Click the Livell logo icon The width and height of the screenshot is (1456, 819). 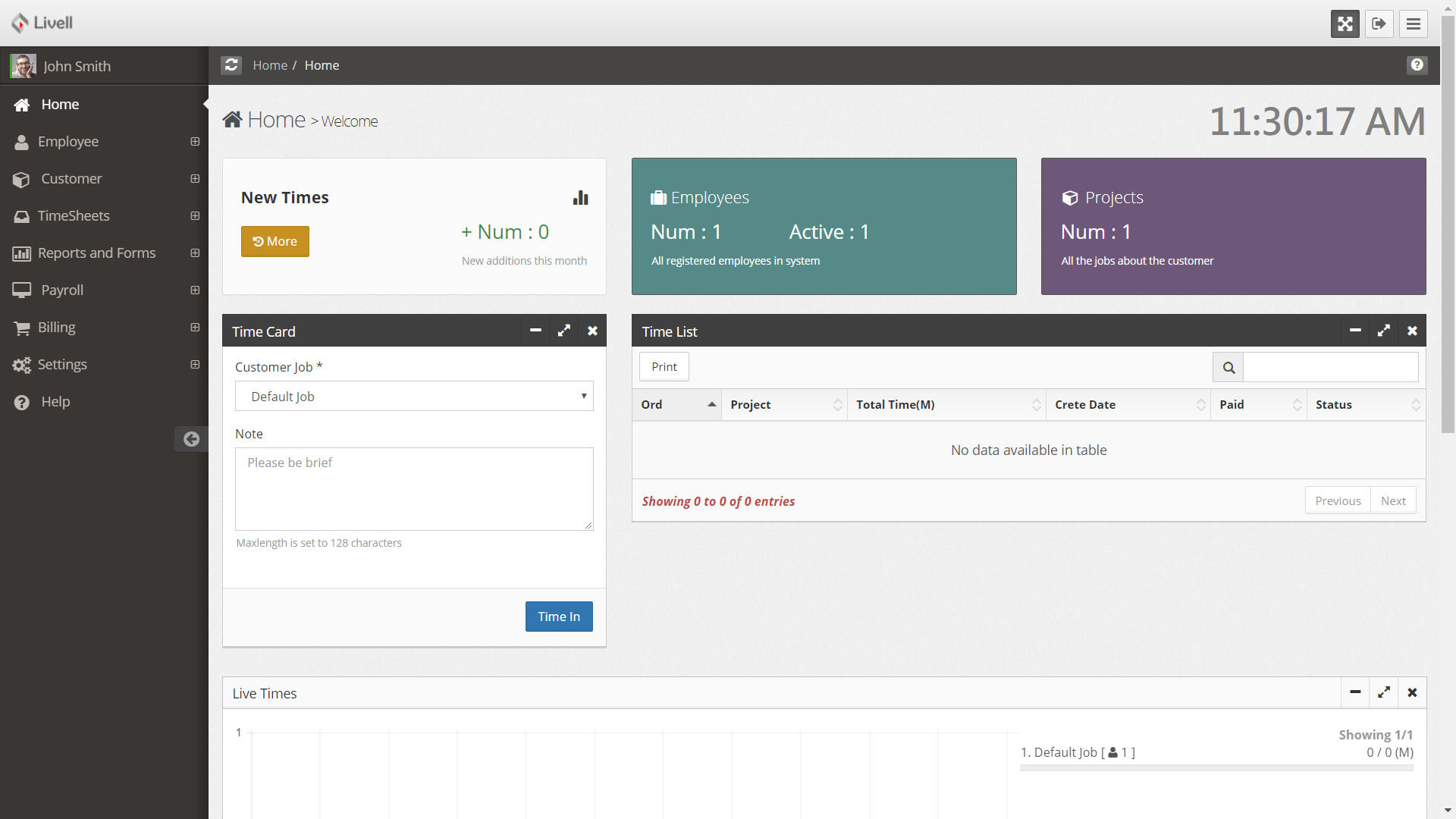20,23
